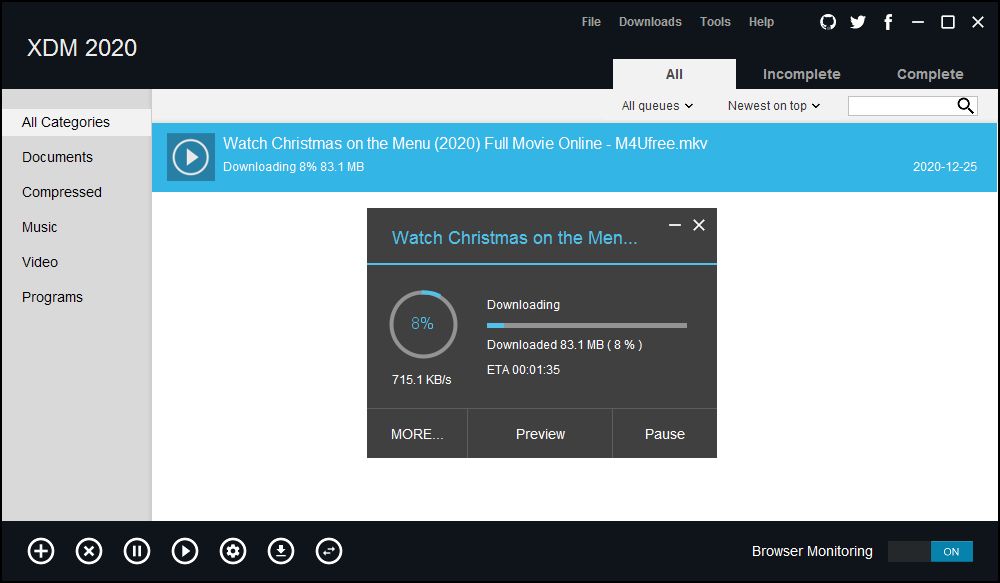Image resolution: width=1000 pixels, height=583 pixels.
Task: Open the Newest on top sort dropdown
Action: tap(774, 106)
